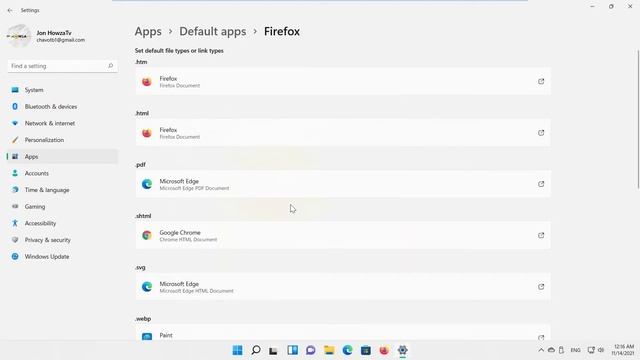
Task: Open Privacy & security category
Action: coord(62,240)
